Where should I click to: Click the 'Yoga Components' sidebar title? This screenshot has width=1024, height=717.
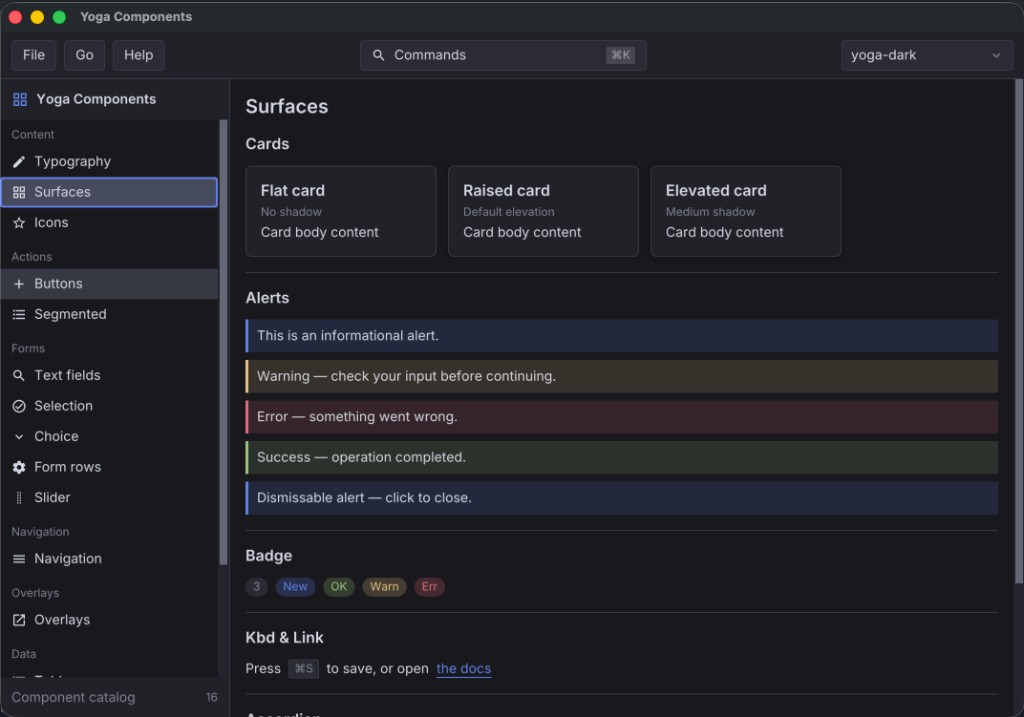pyautogui.click(x=96, y=99)
